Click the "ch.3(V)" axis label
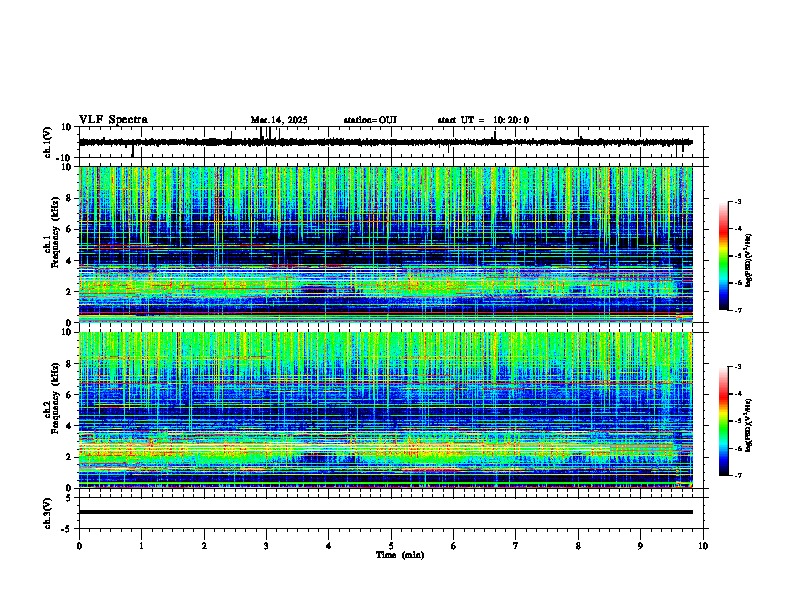This screenshot has height=612, width=792. 48,513
